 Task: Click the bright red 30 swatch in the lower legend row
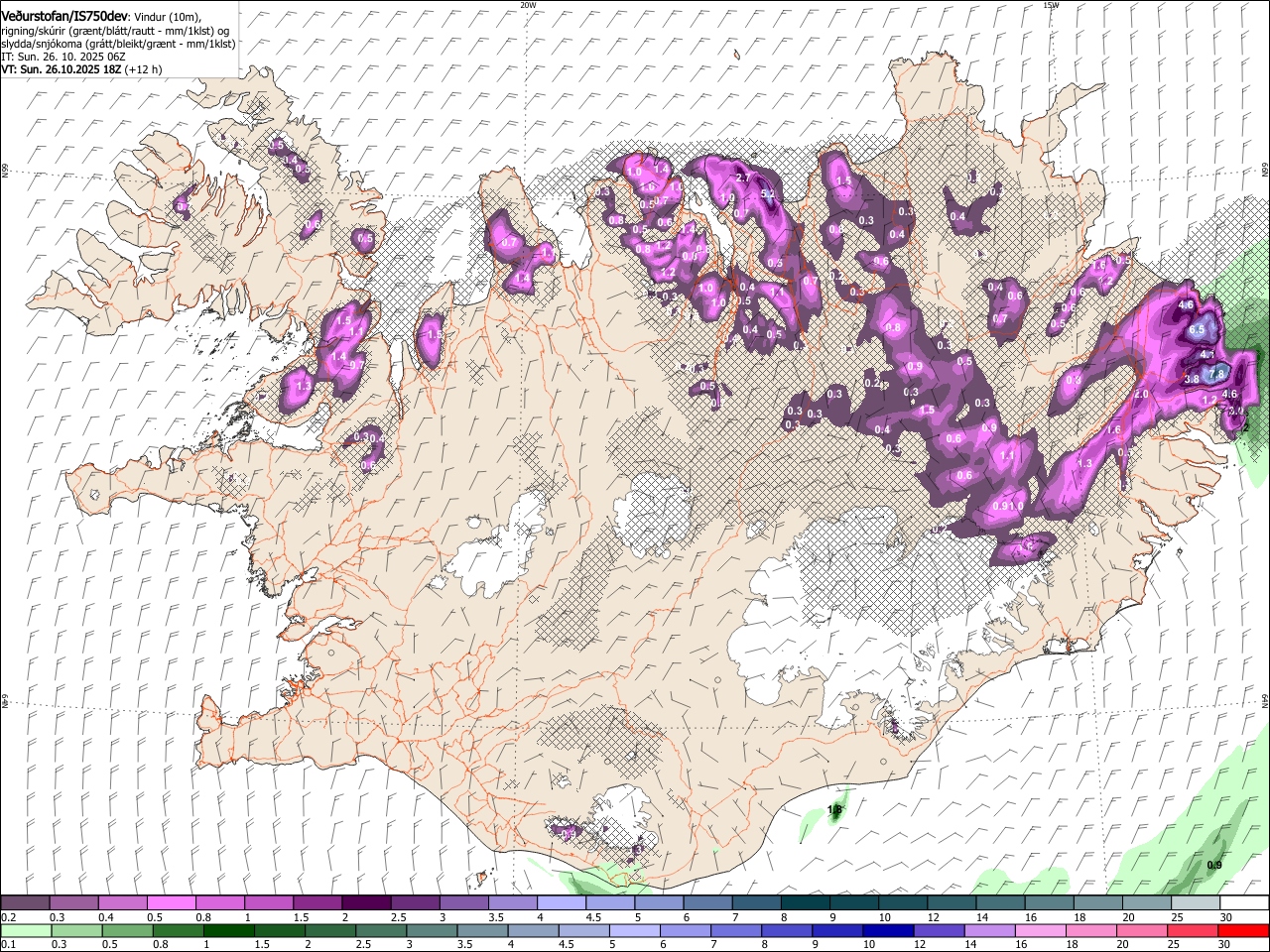pyautogui.click(x=1244, y=931)
